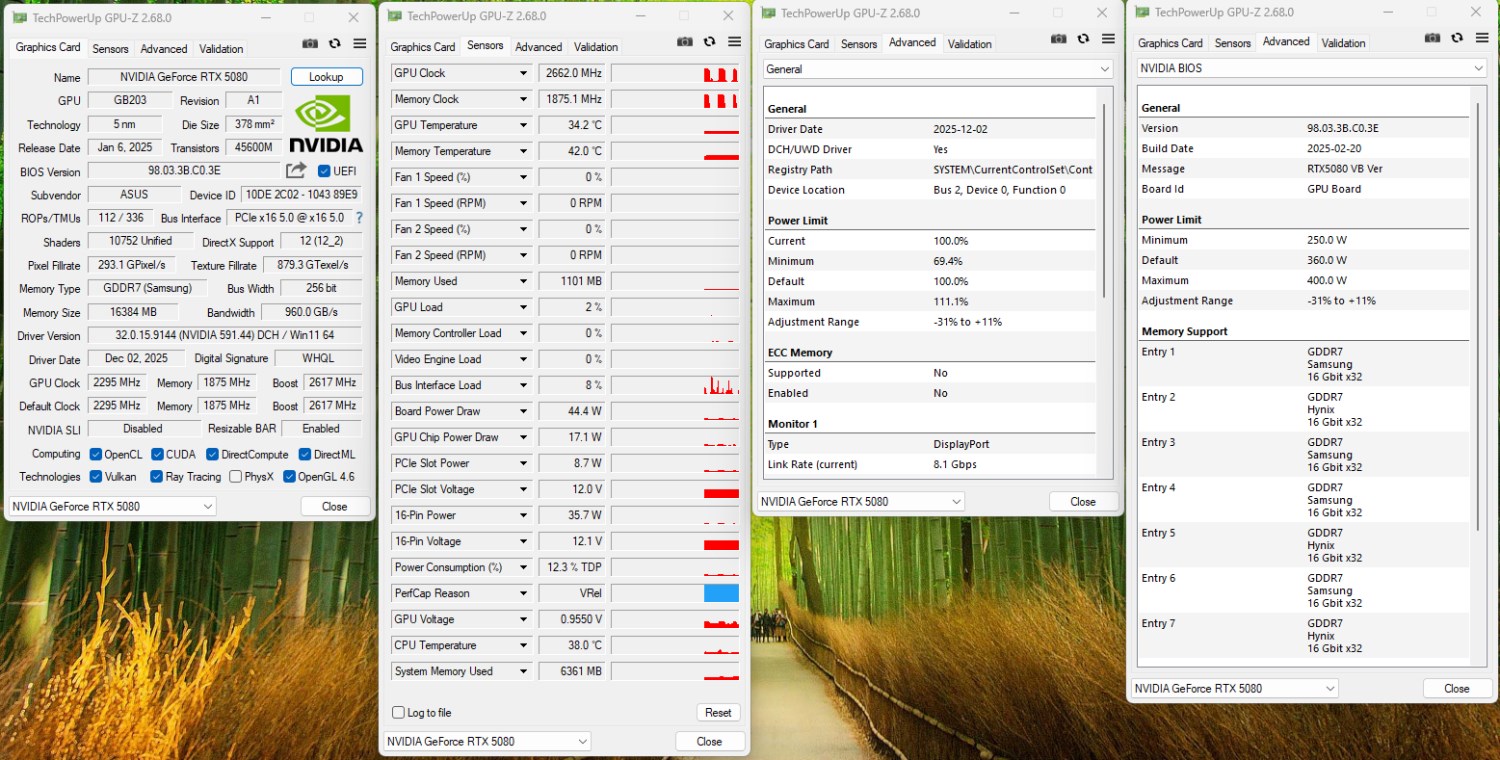Open the PerfCap Reason sensor dropdown
This screenshot has height=760, width=1500.
click(x=523, y=593)
